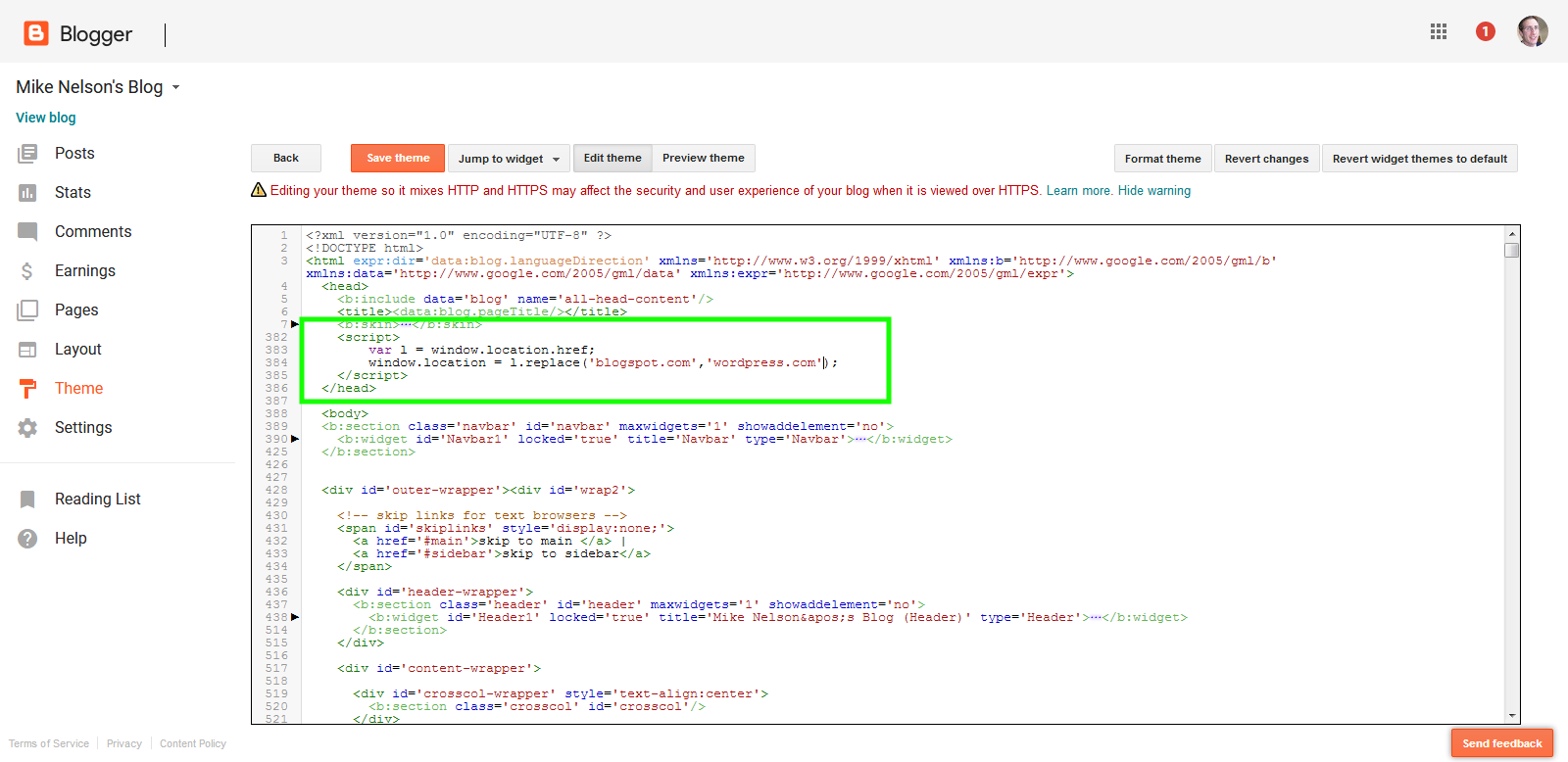This screenshot has height=762, width=1568.
Task: Open Reading List in the sidebar
Action: 98,500
